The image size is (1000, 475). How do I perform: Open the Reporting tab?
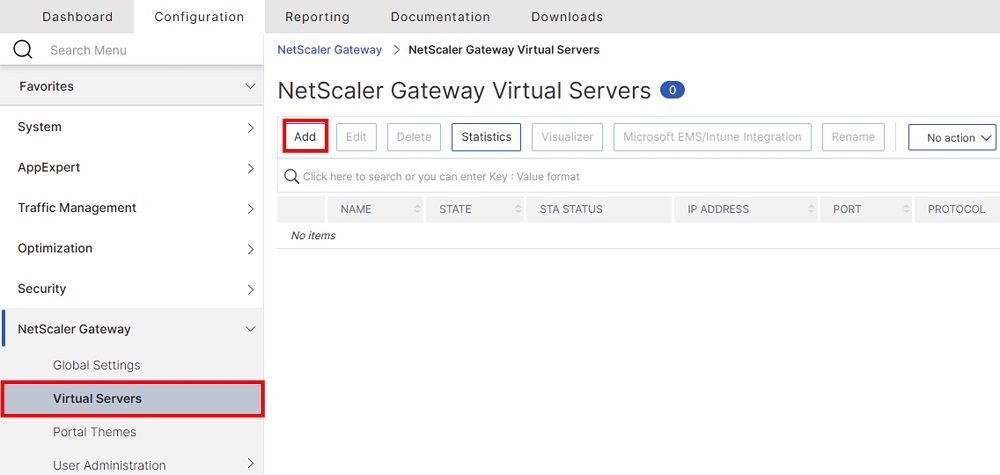pos(317,17)
